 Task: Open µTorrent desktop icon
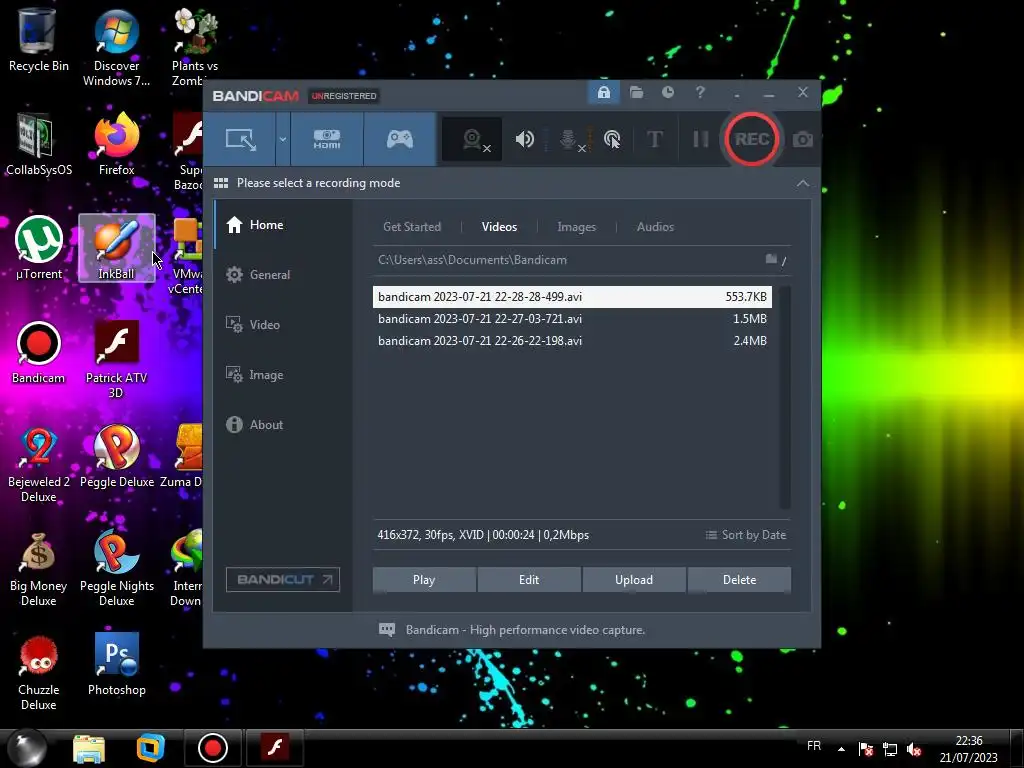(39, 248)
